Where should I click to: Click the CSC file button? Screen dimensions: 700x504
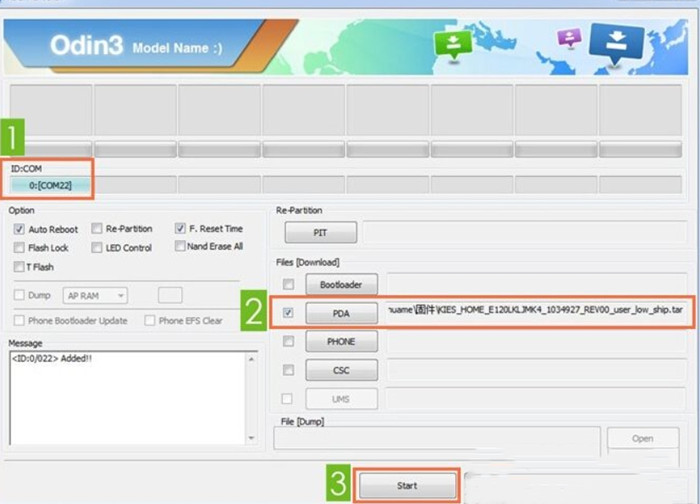tap(341, 370)
